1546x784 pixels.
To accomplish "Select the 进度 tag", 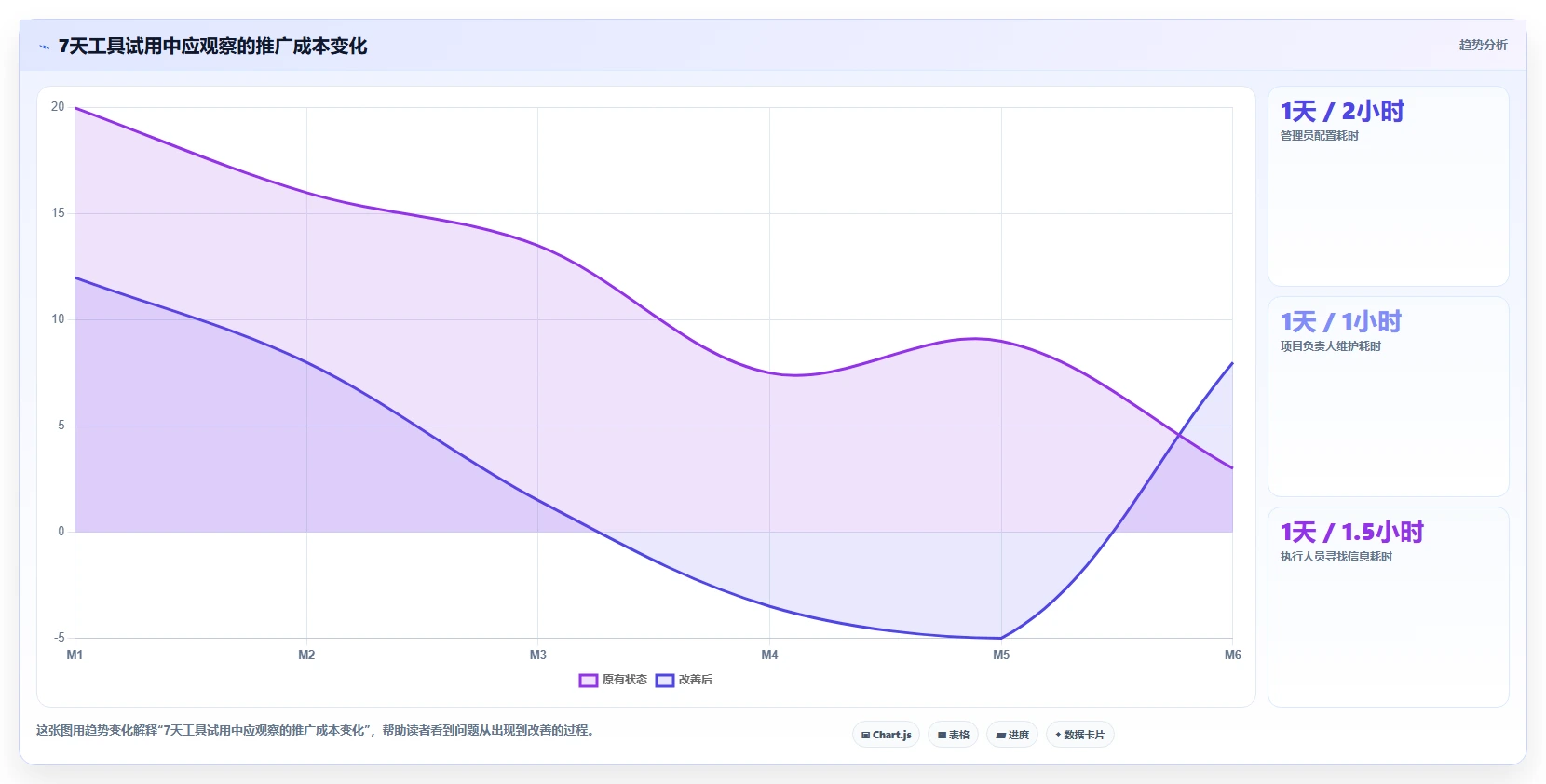I will (x=1012, y=735).
